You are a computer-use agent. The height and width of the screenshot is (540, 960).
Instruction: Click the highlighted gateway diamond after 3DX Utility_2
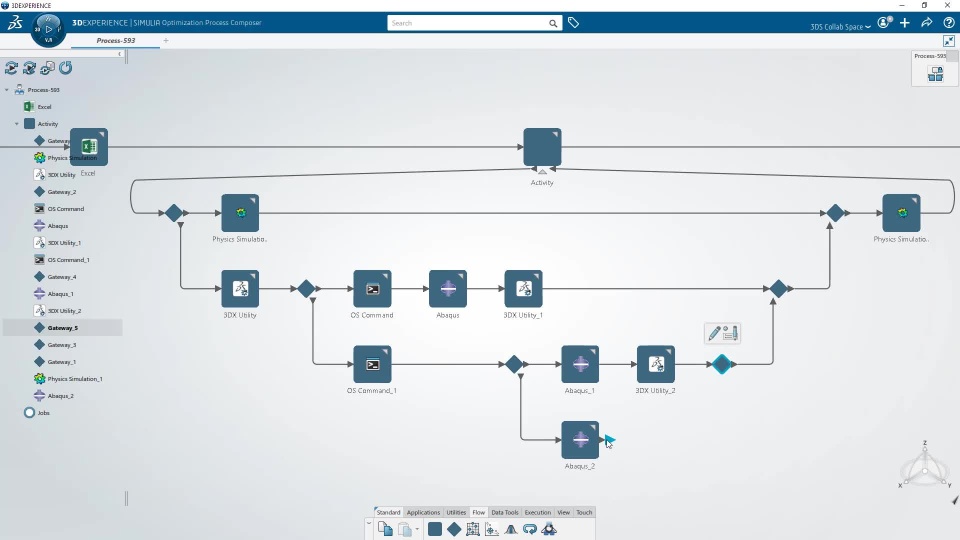(x=722, y=364)
